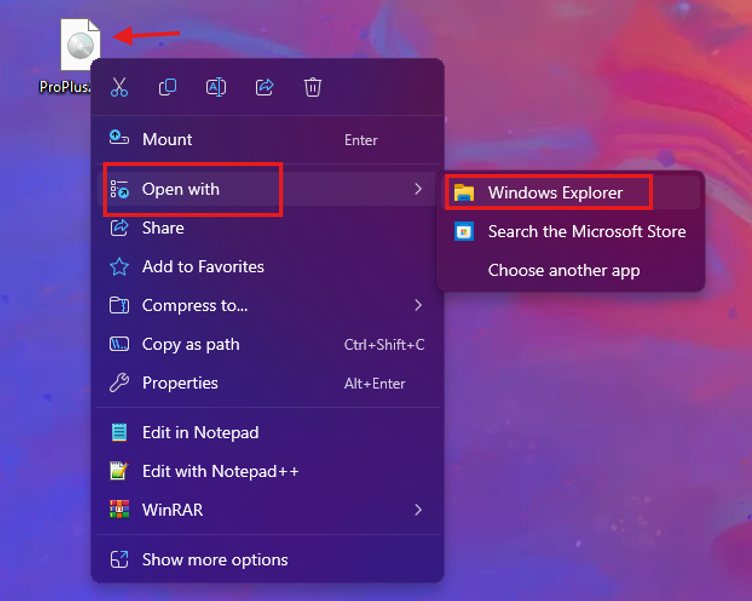Expand the chevron next to WinRAR
752x601 pixels.
pyautogui.click(x=418, y=510)
